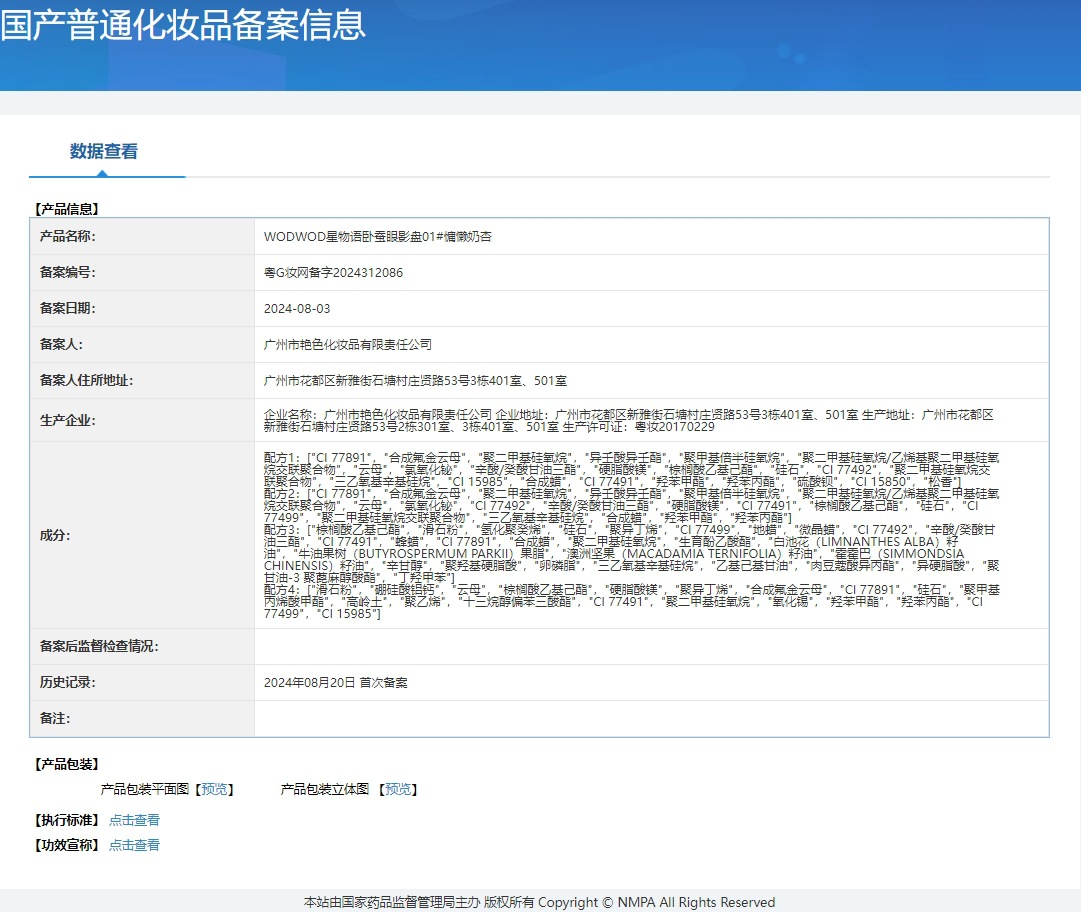Click the 备案日期 row label
This screenshot has width=1081, height=912.
(68, 309)
